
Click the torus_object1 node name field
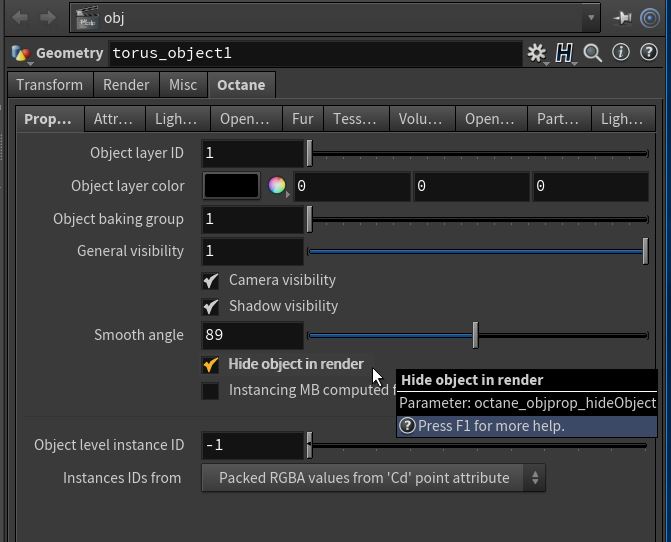pos(316,53)
